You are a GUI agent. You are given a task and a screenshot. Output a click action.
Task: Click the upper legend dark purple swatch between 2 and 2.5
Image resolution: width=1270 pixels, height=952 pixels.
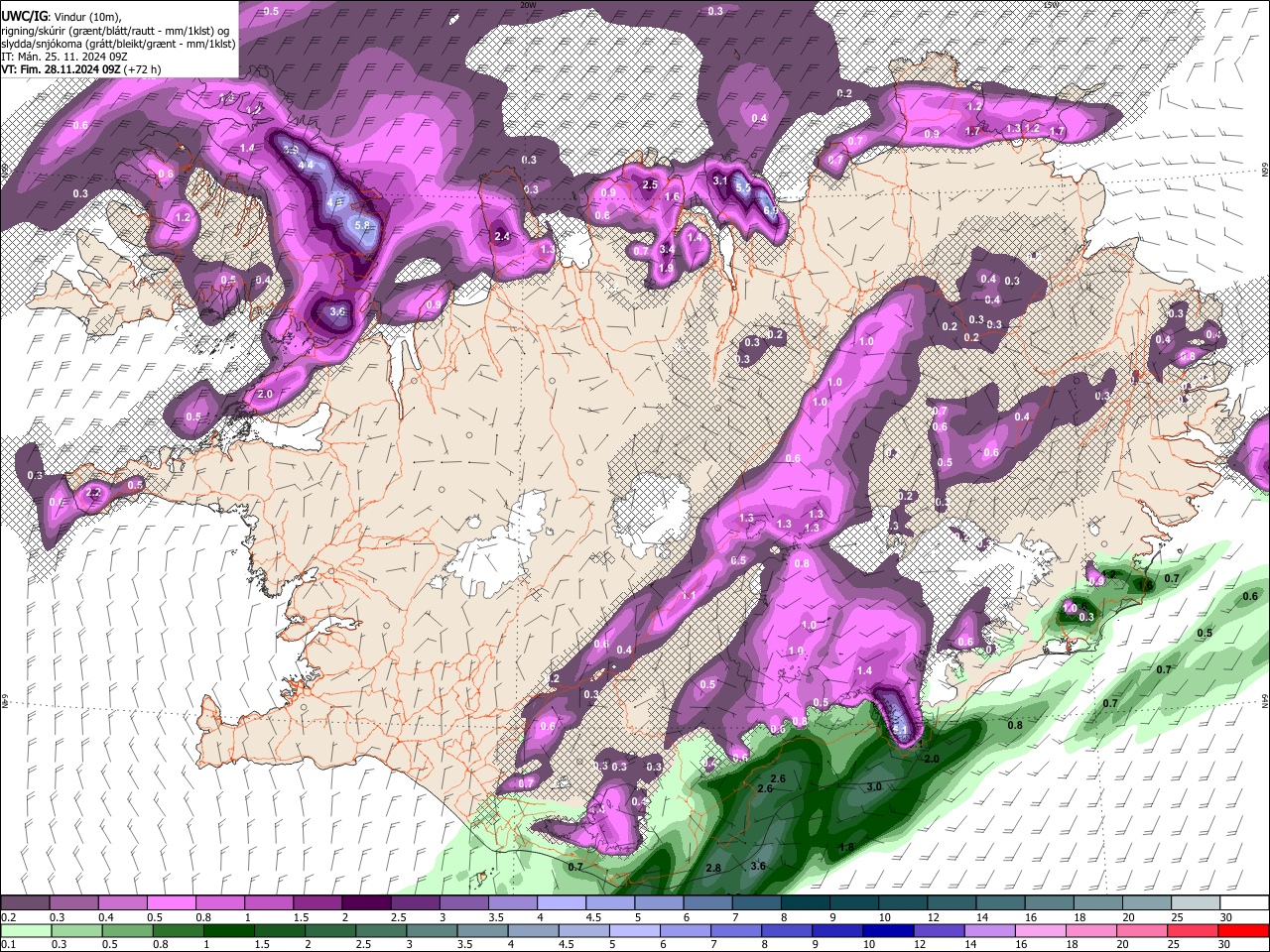(x=366, y=903)
